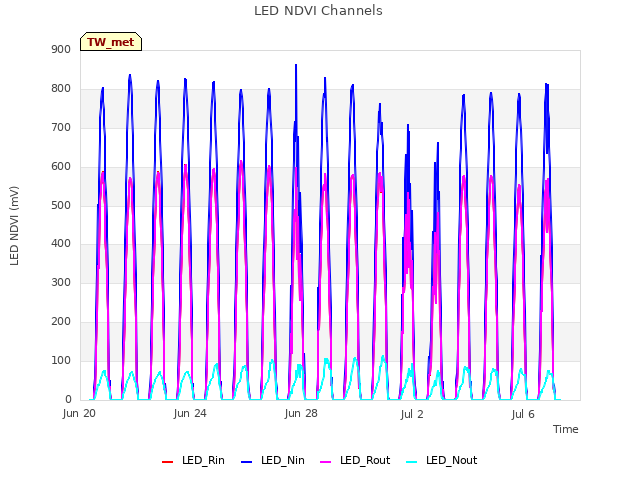This screenshot has height=480, width=640.
Task: Click the 200 y-axis tick label
Action: click(61, 322)
